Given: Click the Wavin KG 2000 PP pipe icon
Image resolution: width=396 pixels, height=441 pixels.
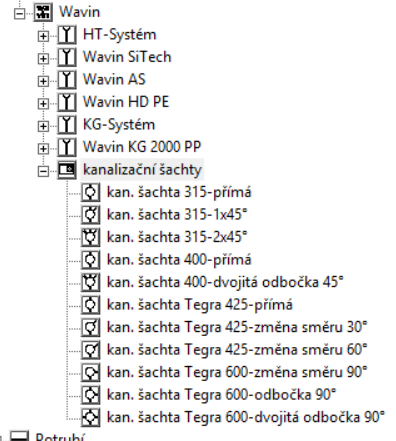Looking at the screenshot, I should 67,147.
